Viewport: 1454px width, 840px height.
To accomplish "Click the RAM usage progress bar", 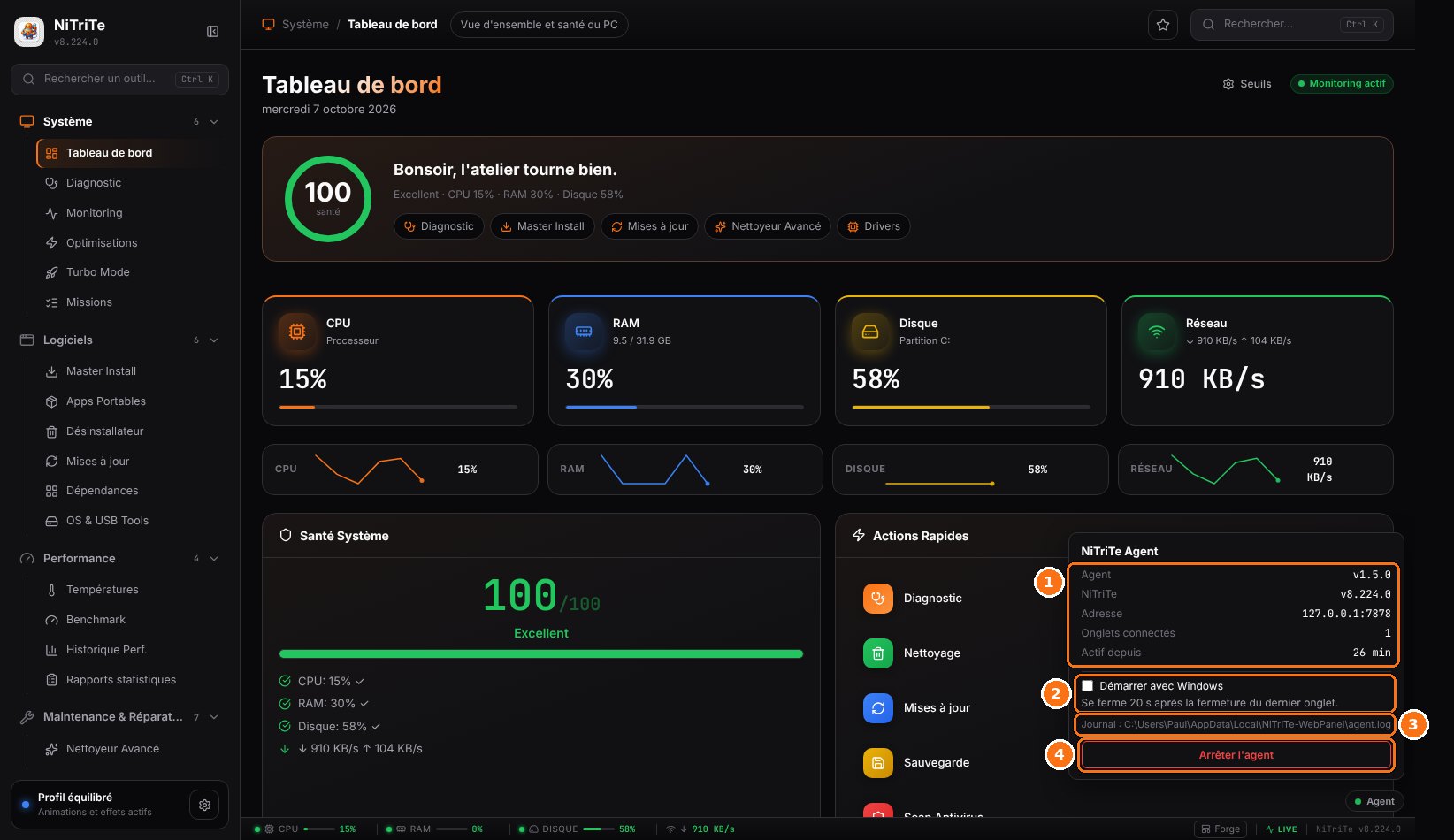I will 685,407.
